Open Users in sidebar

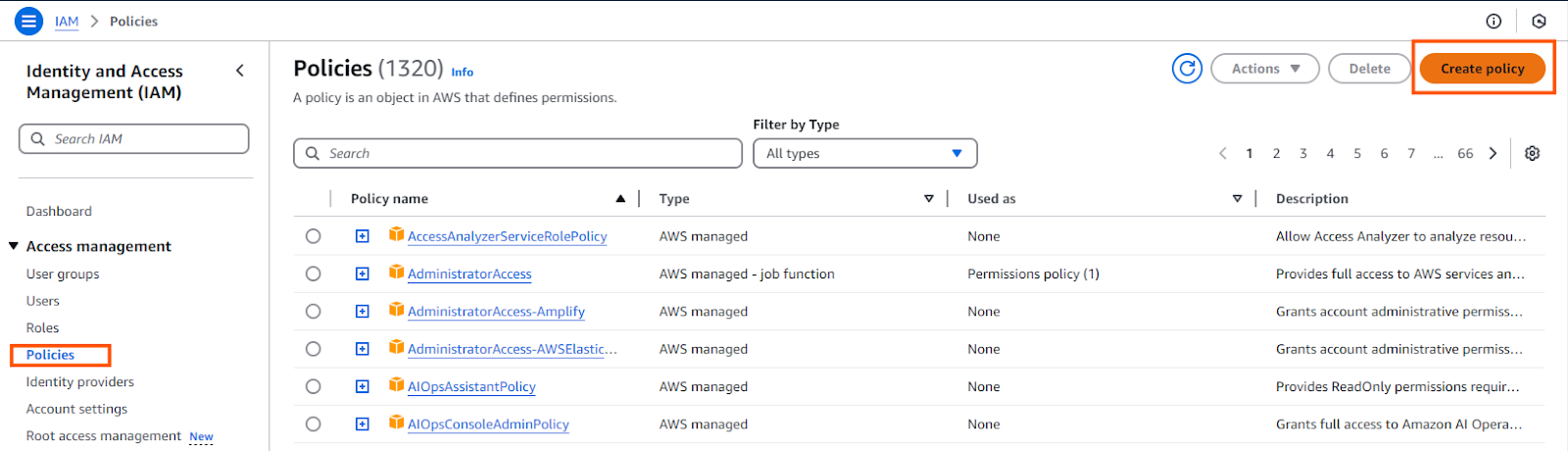point(43,301)
